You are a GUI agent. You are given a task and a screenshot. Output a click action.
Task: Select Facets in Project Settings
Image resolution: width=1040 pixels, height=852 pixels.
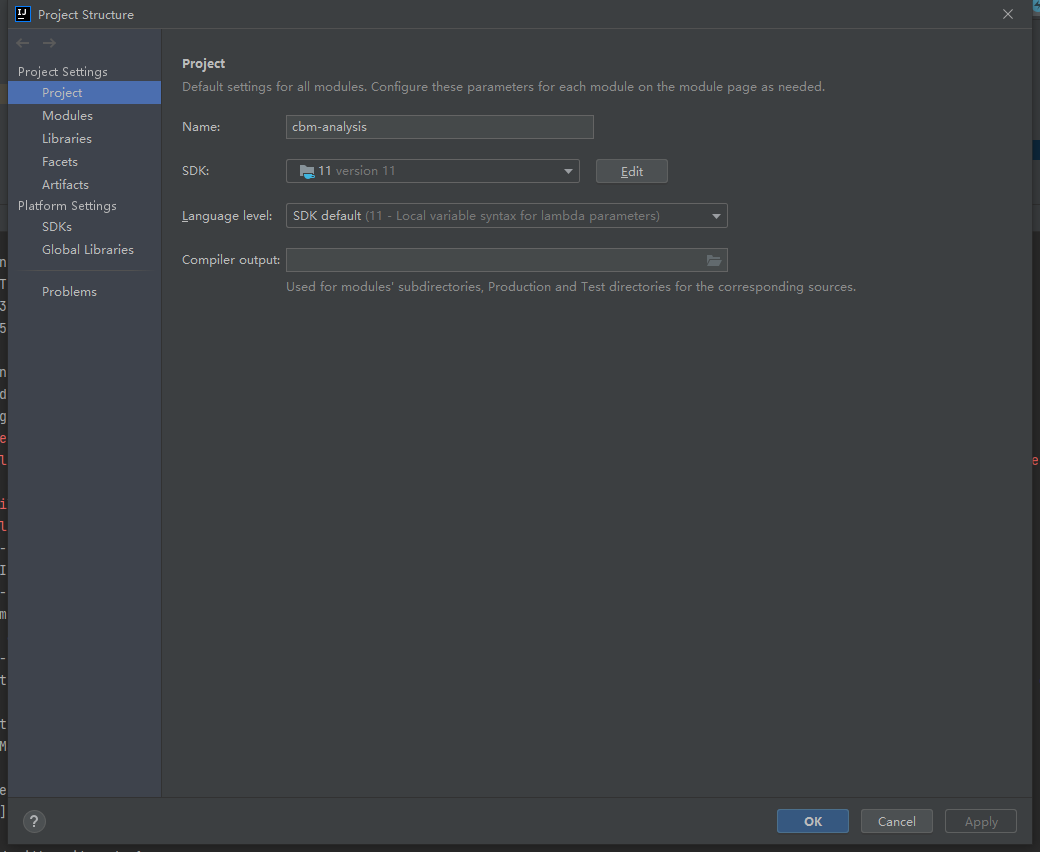coord(60,161)
